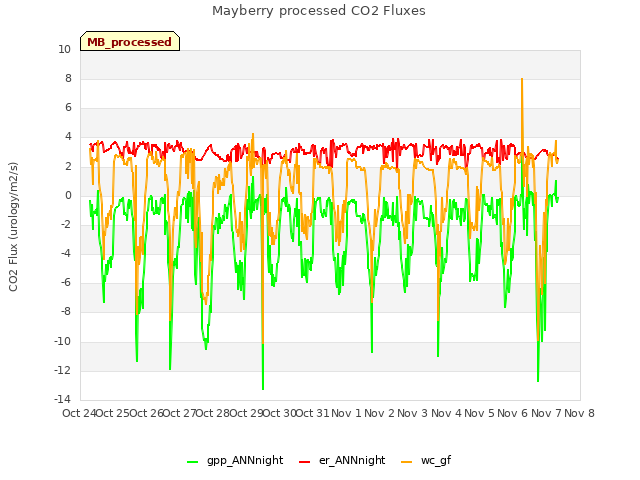This screenshot has width=640, height=480.
Task: Click the 'Oct 24' x-axis label
Action: pos(79,413)
